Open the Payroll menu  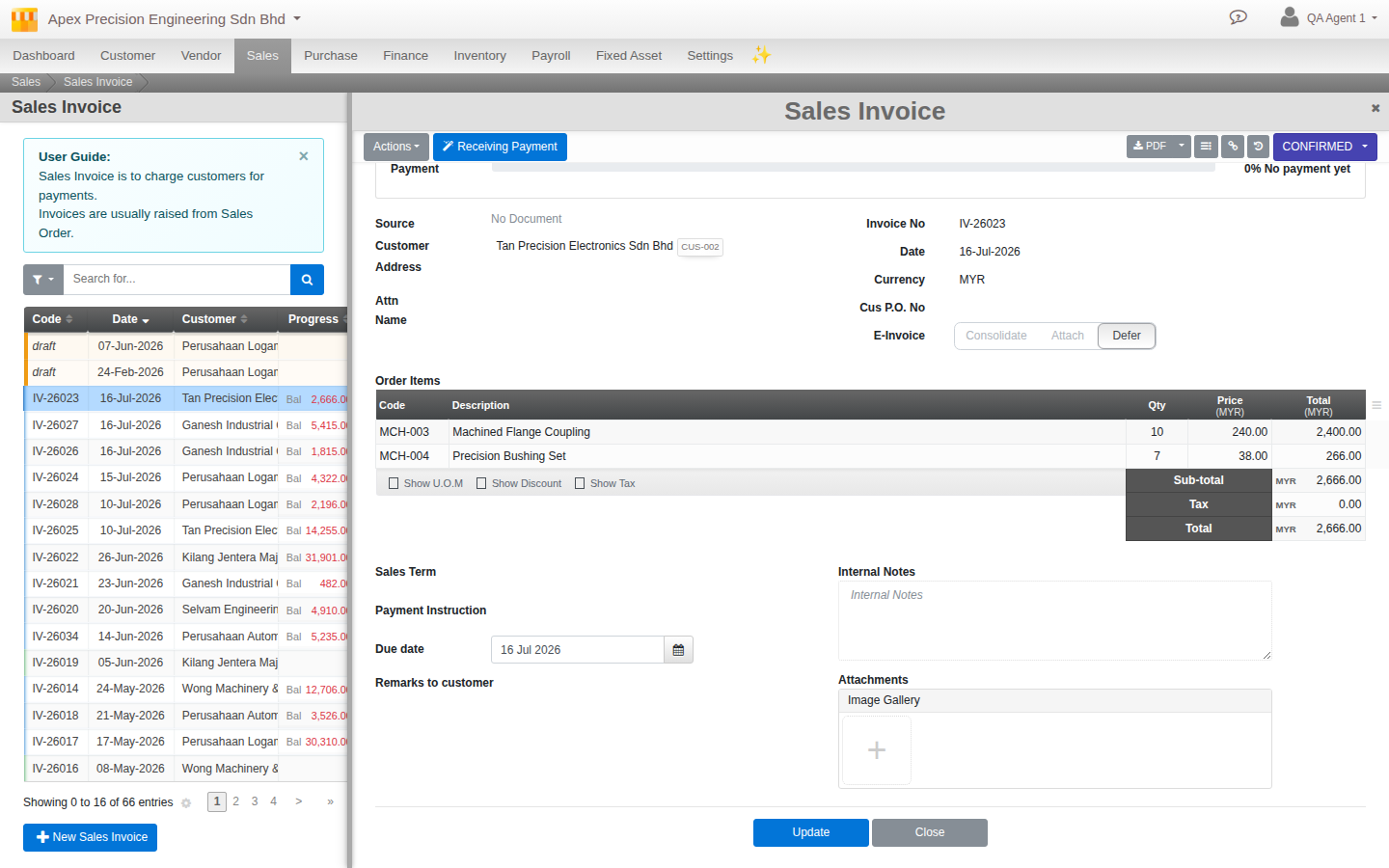551,56
